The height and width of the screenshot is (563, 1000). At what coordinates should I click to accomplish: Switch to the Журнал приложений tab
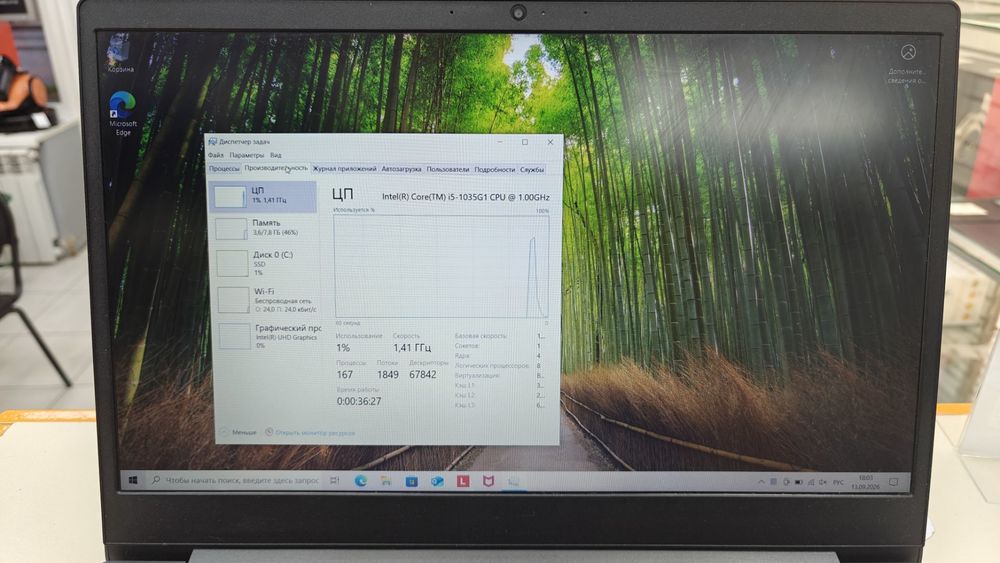point(344,169)
